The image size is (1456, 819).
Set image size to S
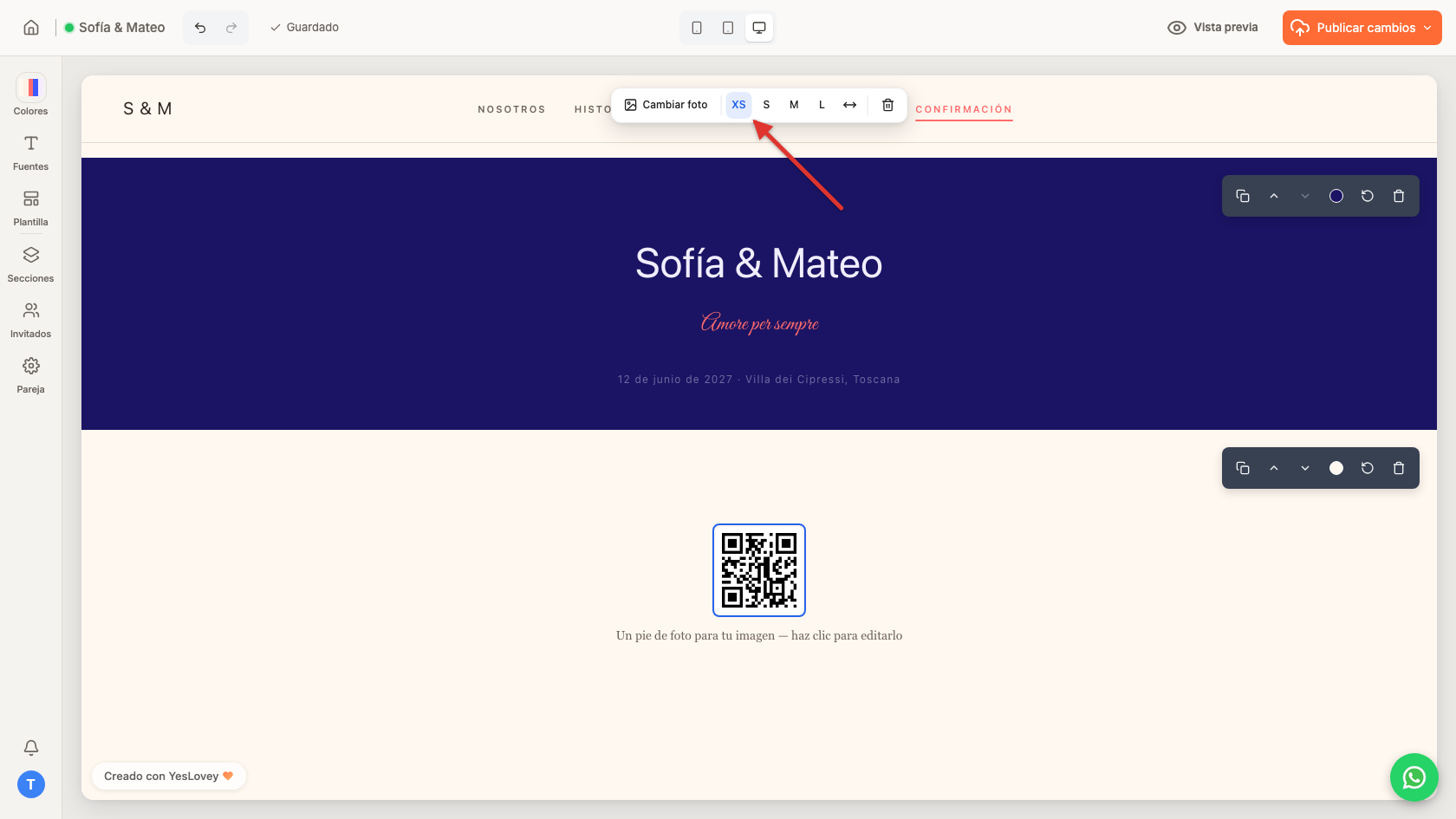[766, 105]
